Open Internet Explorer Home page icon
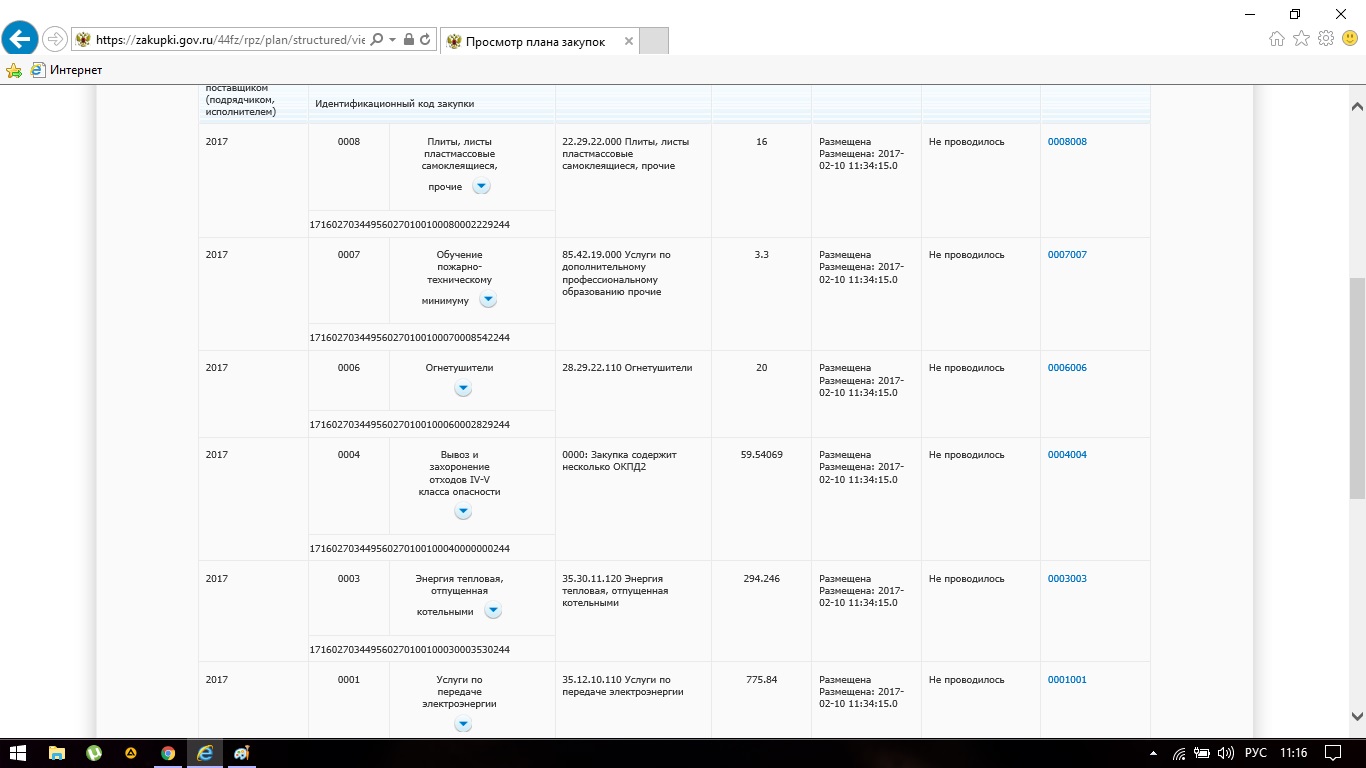The height and width of the screenshot is (768, 1366). [1276, 39]
